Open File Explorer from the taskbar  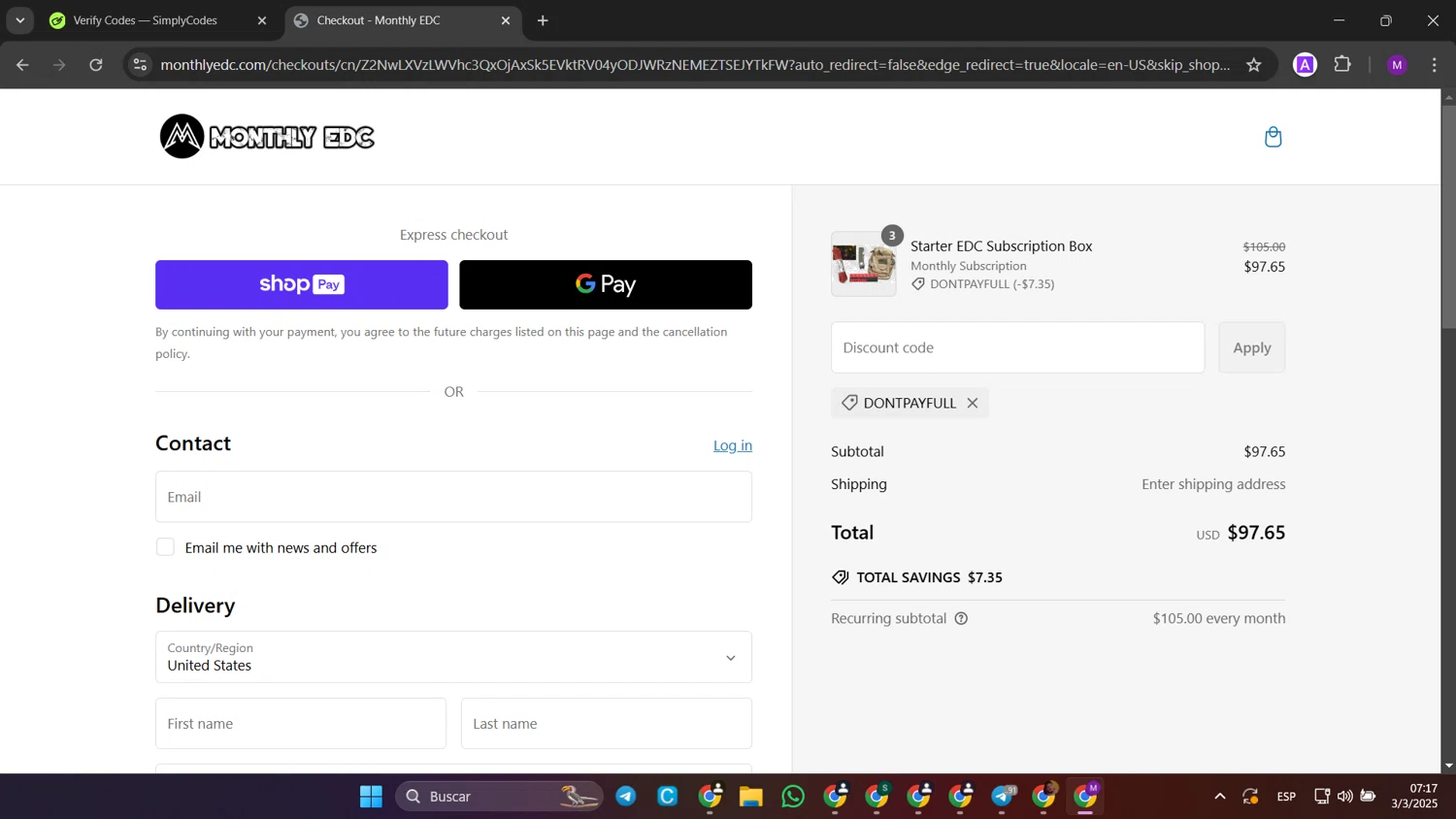pos(751,797)
